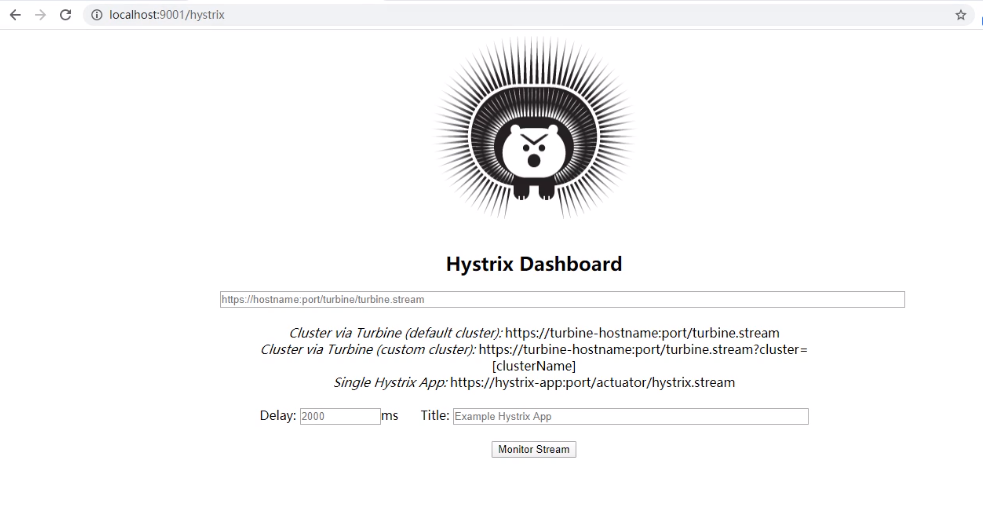Viewport: 983px width, 509px height.
Task: Click the Hystrix porcupine logo
Action: [x=534, y=128]
